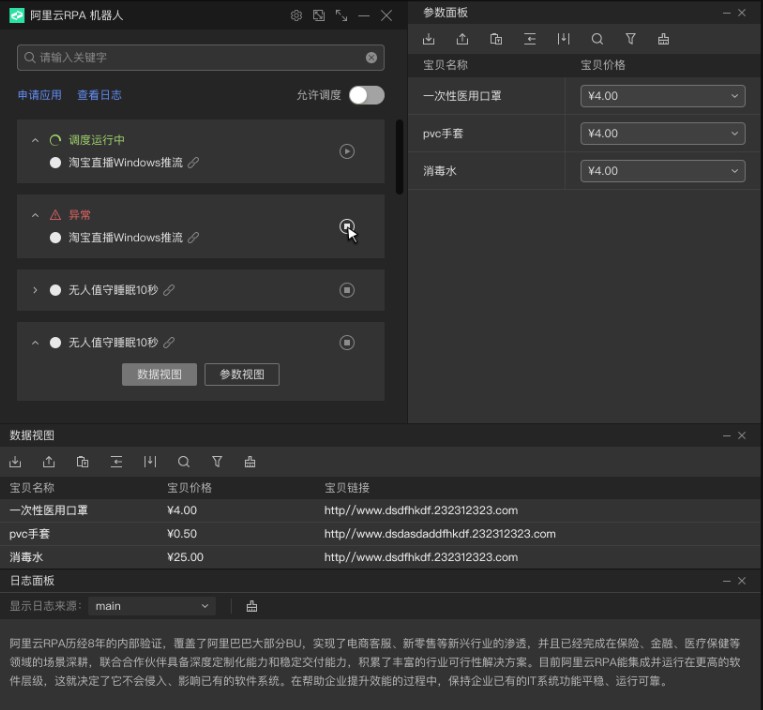The width and height of the screenshot is (763, 710).
Task: Click link icon beside 淘宝直播Windows推流 under 调度运行中
Action: point(193,163)
